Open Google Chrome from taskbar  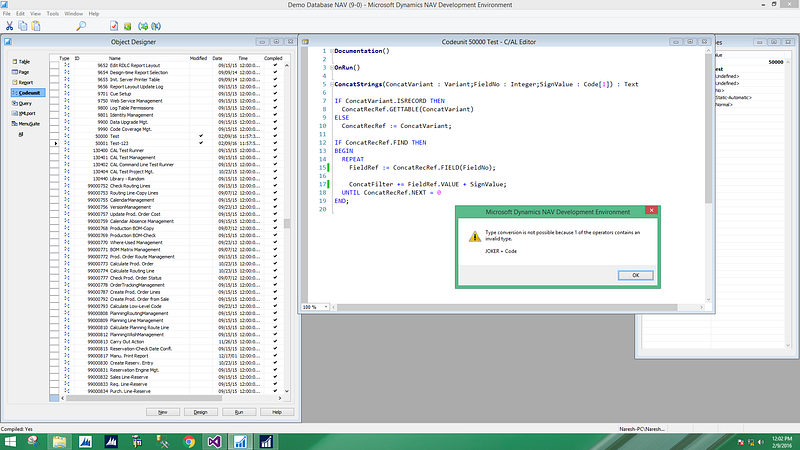click(189, 441)
